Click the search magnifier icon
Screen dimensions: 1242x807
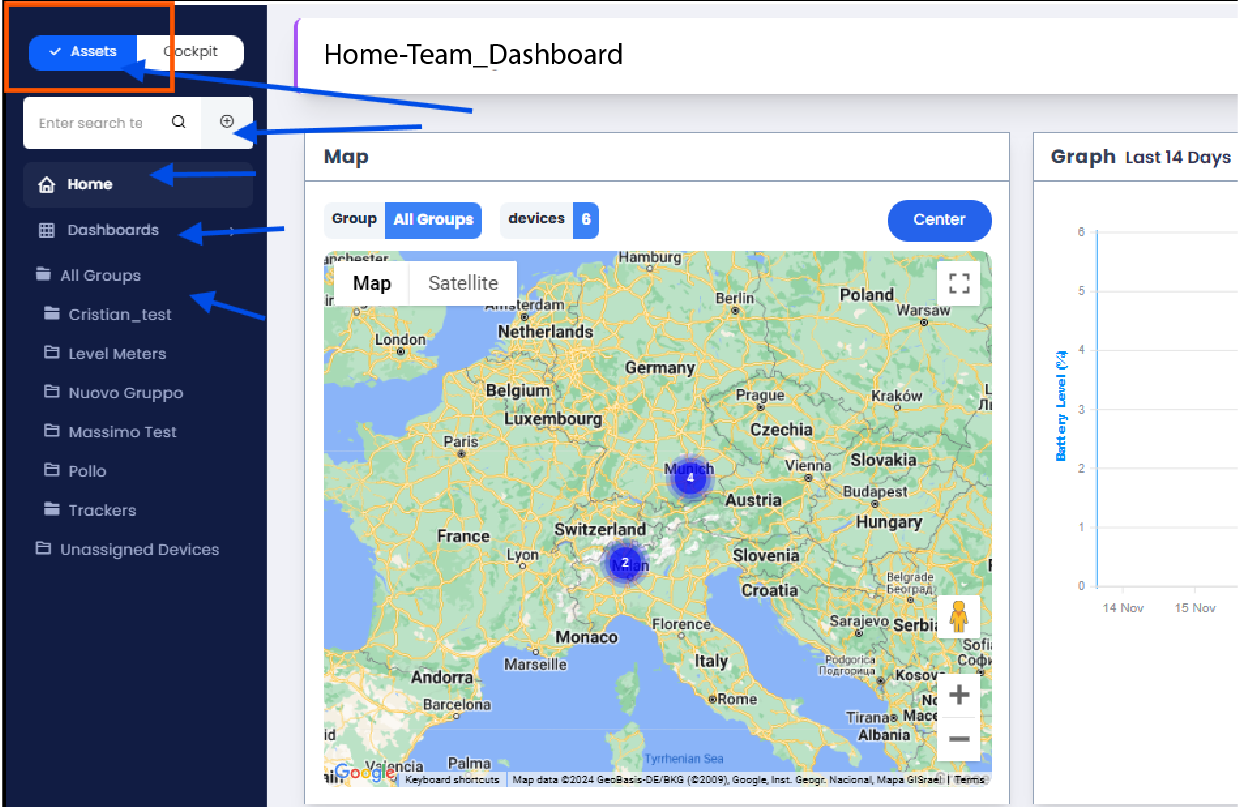click(178, 122)
